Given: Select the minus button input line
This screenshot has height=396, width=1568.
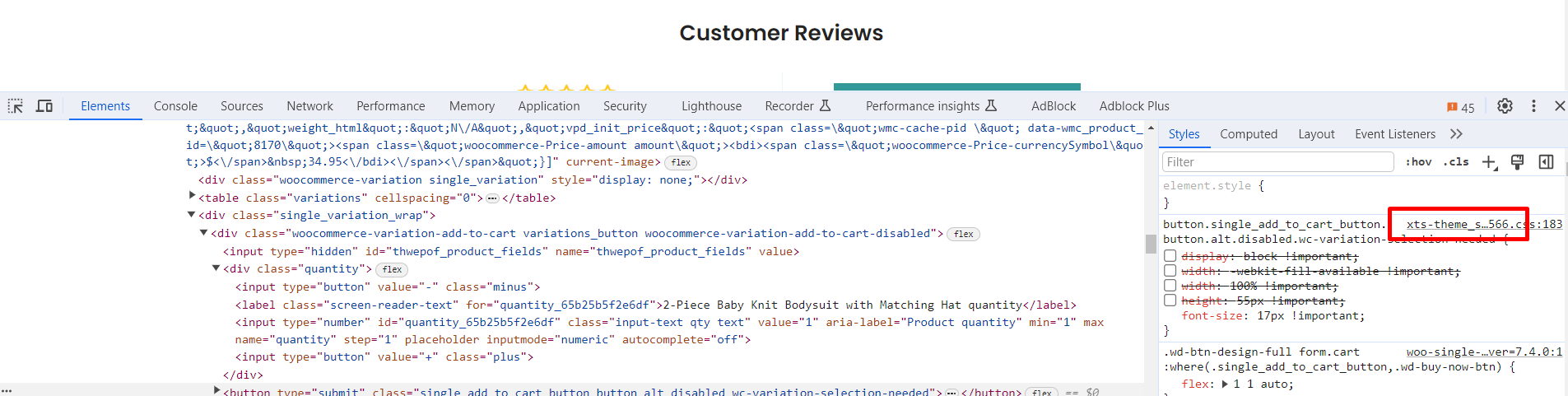Looking at the screenshot, I should coord(388,287).
